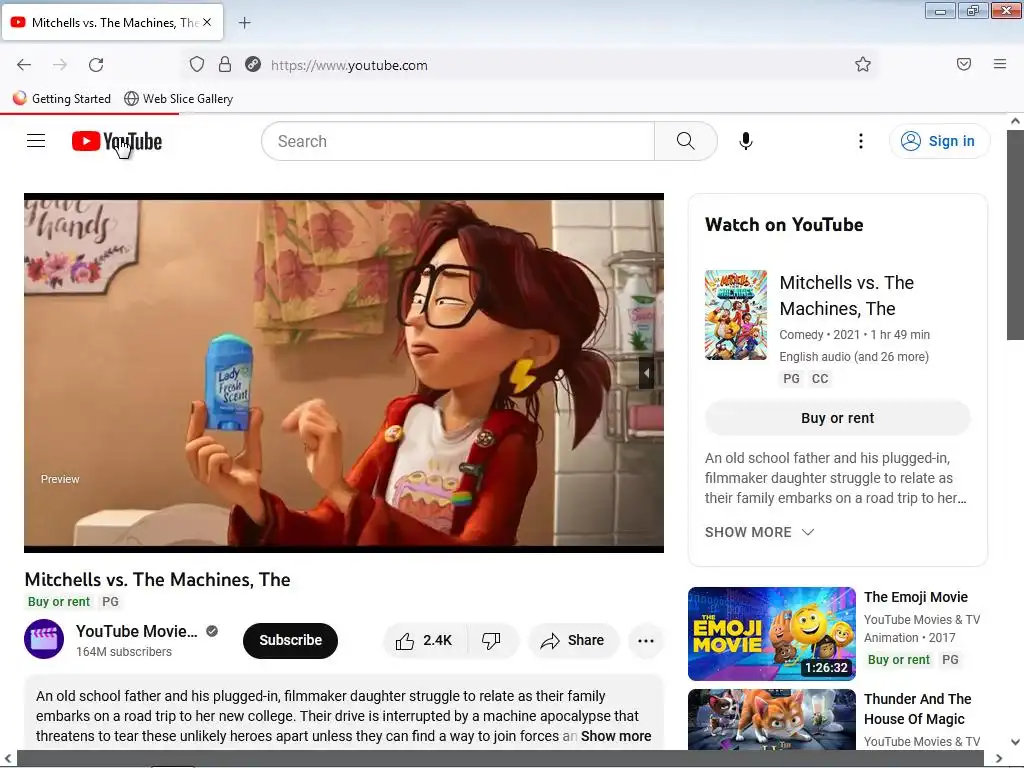Subscribe to YouTube Movies channel
The image size is (1024, 768).
coord(291,641)
